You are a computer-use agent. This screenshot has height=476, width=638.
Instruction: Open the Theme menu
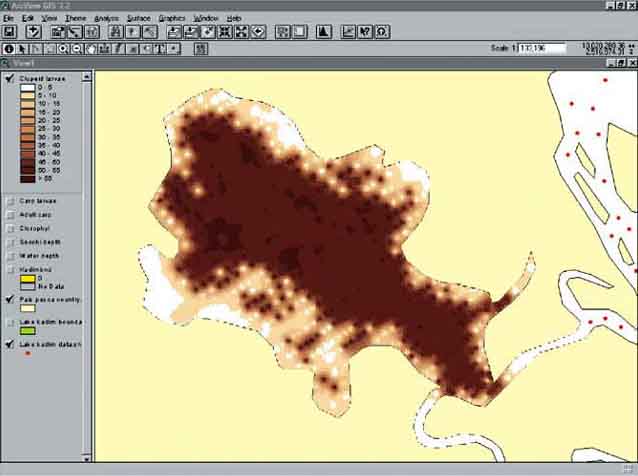coord(76,18)
